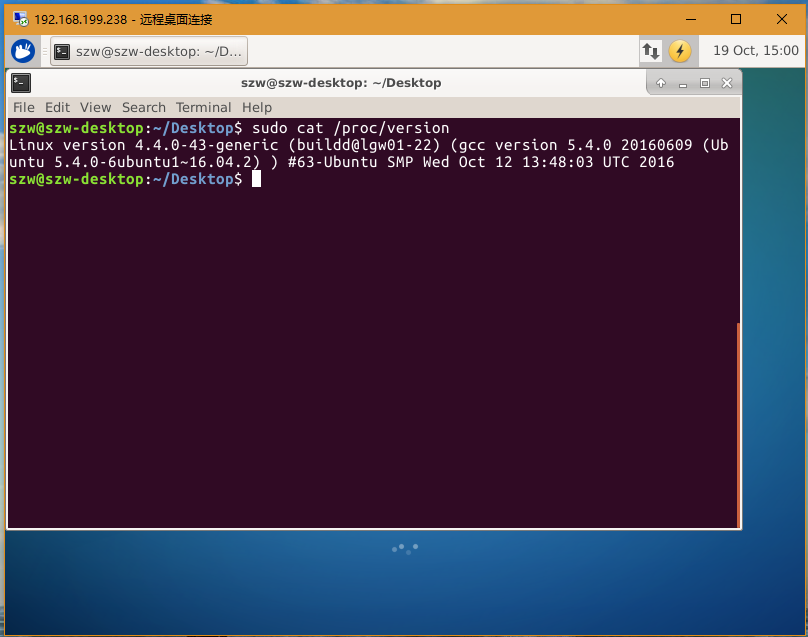Viewport: 808px width, 637px height.
Task: Click the 19 Oct, 15:00 panel clock
Action: coord(755,51)
